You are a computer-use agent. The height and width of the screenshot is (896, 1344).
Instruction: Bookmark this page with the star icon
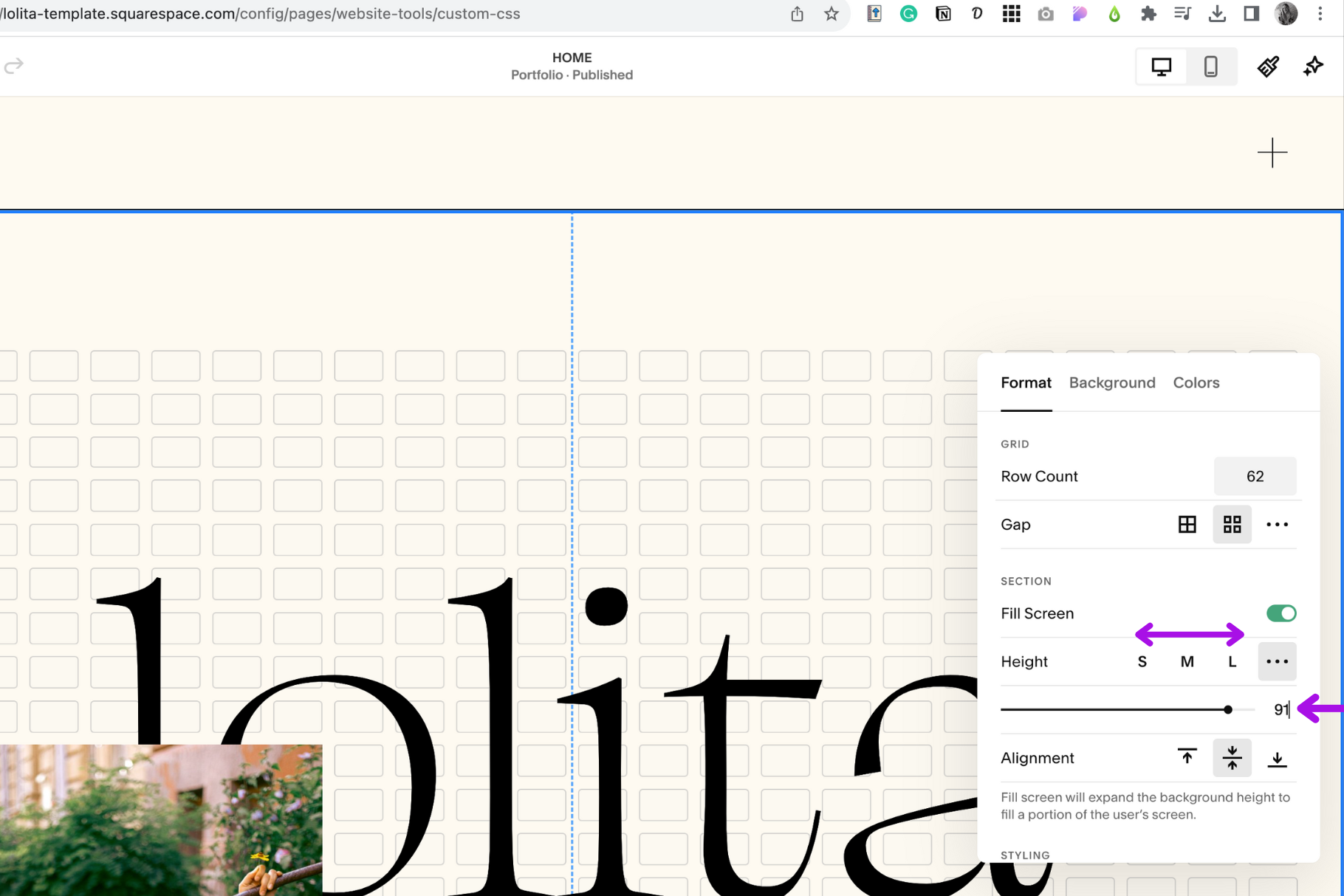tap(832, 14)
